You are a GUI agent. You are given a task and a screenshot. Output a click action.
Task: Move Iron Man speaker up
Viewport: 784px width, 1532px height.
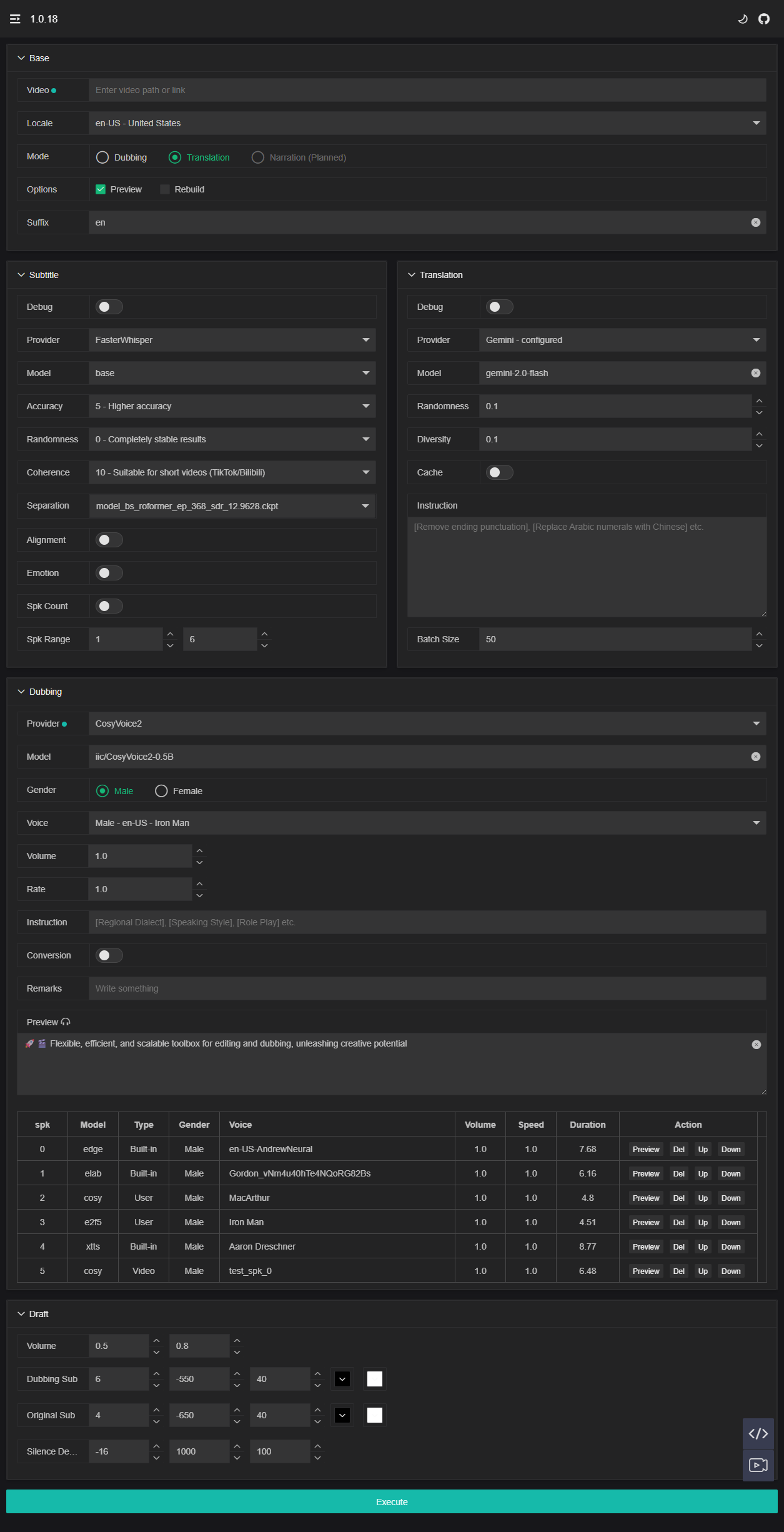point(703,1223)
